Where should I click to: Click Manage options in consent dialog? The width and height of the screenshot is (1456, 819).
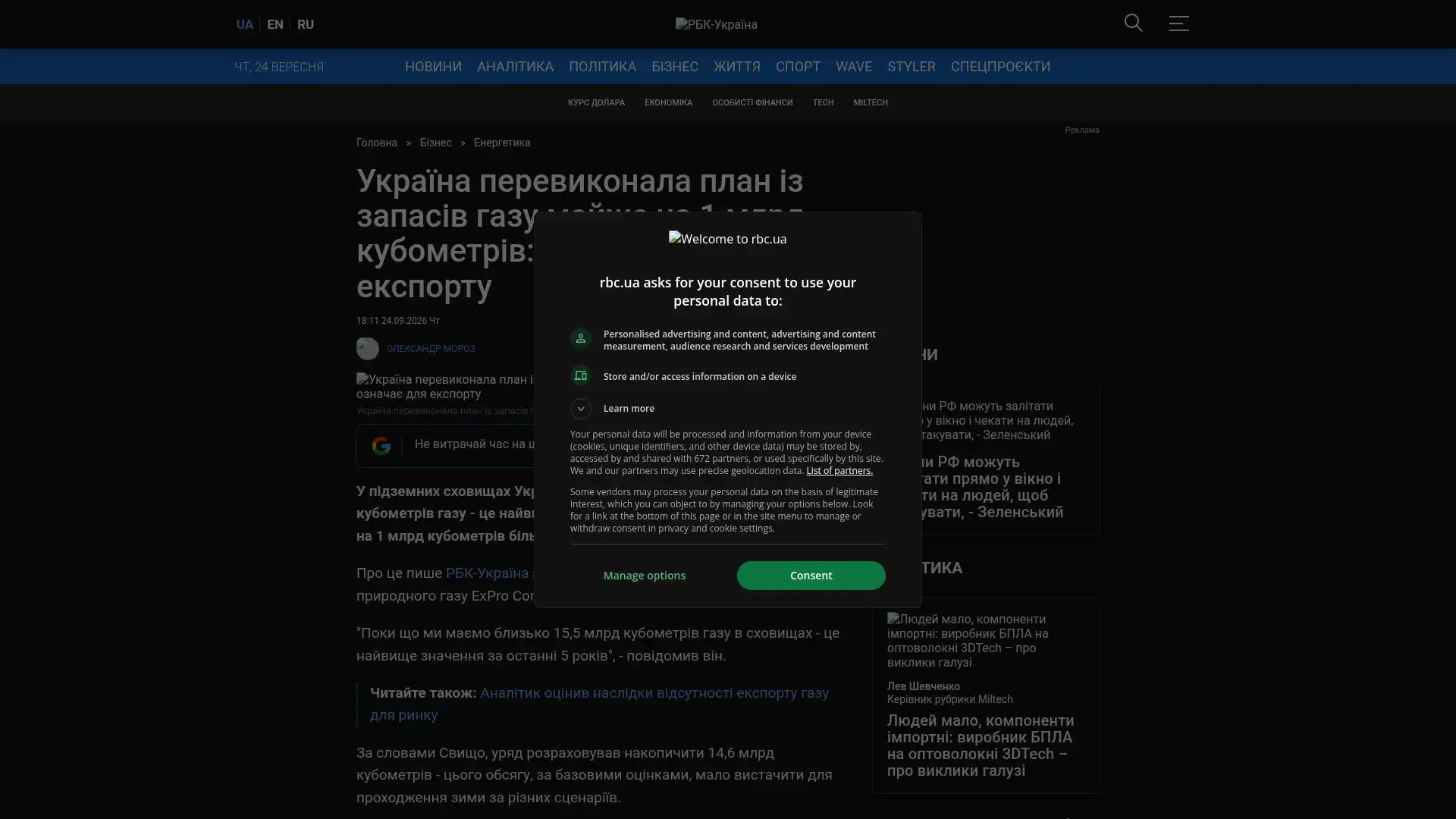coord(644,576)
